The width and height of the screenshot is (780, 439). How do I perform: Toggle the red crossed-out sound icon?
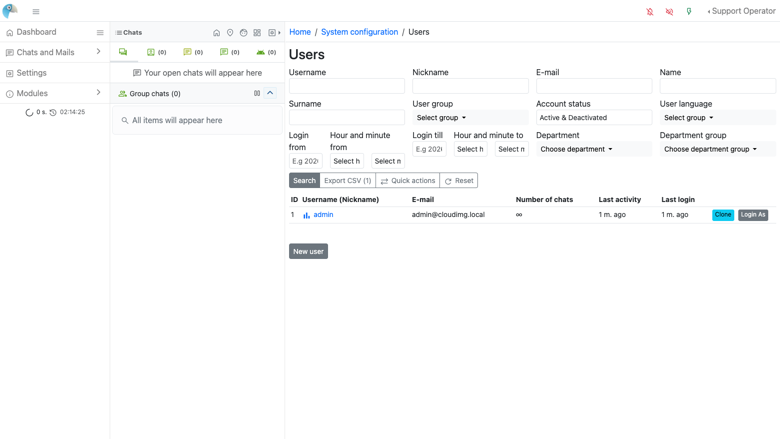pyautogui.click(x=669, y=11)
